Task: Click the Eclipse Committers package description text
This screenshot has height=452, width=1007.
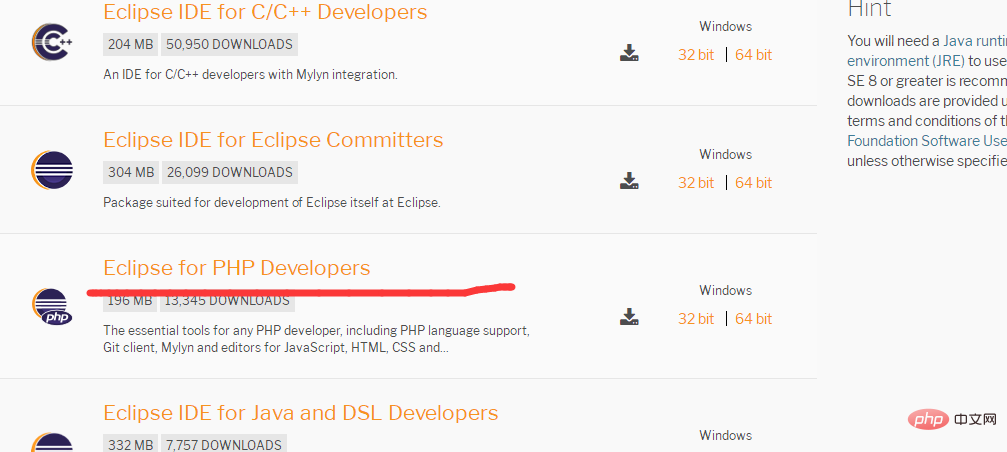Action: (272, 202)
